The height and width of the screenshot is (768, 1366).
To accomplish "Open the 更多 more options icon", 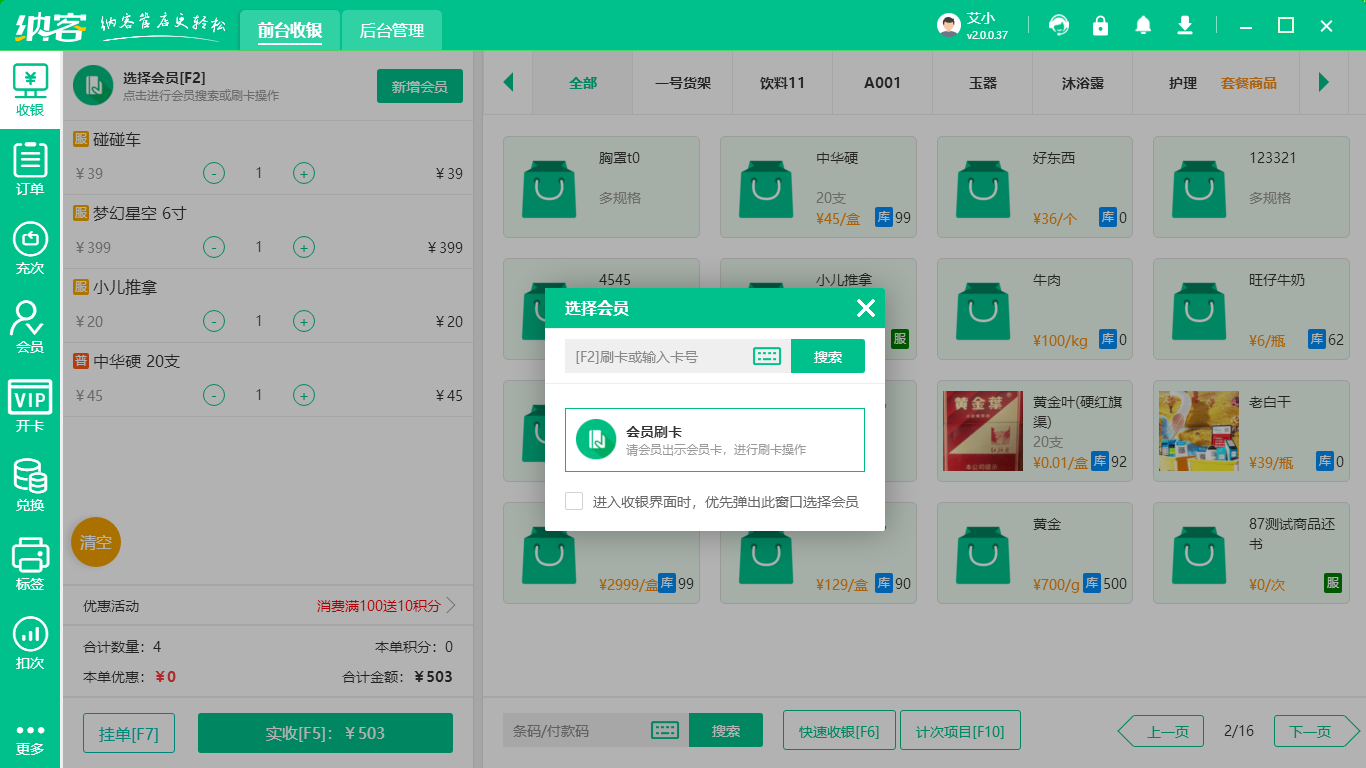I will pos(30,738).
